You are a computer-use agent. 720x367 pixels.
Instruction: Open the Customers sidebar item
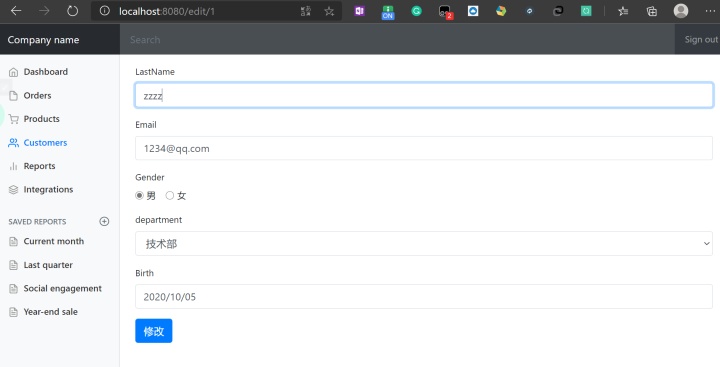point(45,143)
